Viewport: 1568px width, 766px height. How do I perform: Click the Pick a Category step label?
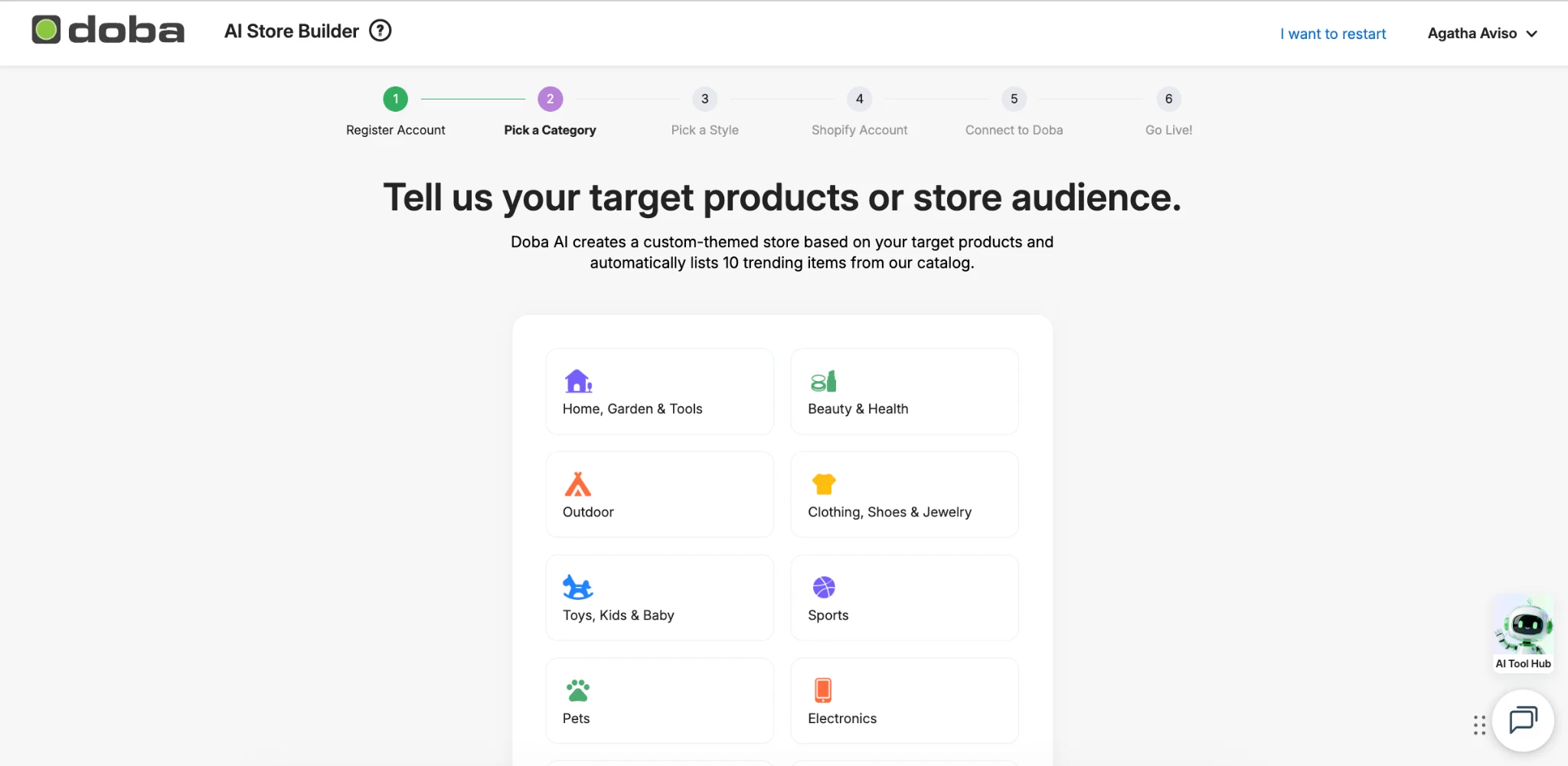[x=550, y=130]
